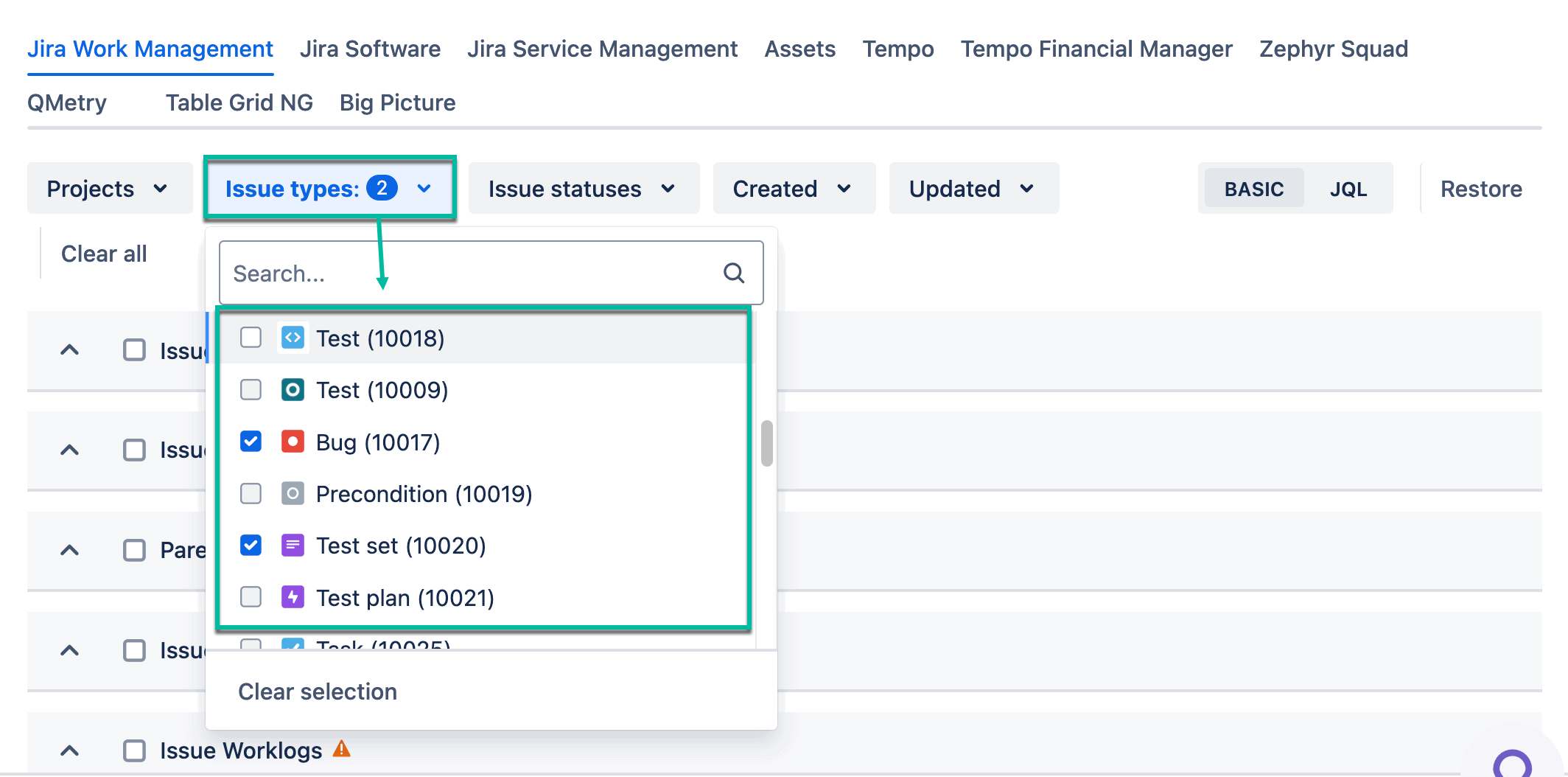Click the gray Precondition issue type icon

click(293, 493)
